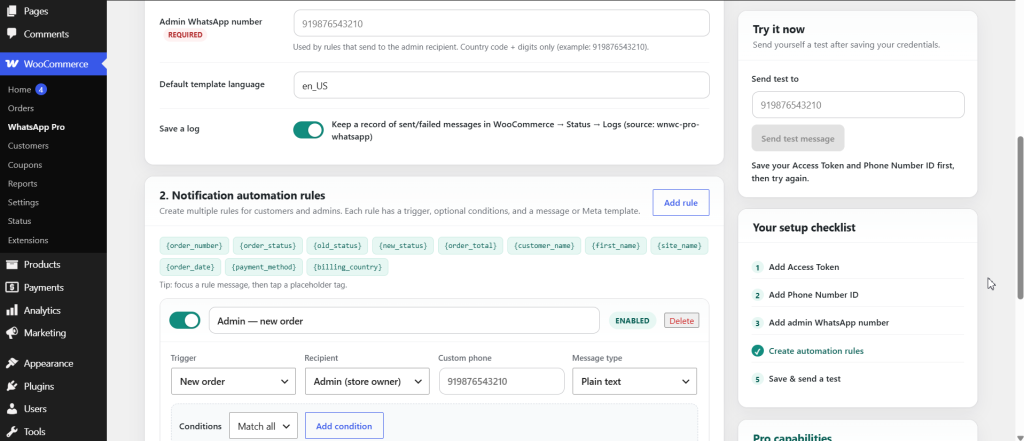Click the Custom phone input field
Screen dimensions: 1024x441
tap(502, 382)
